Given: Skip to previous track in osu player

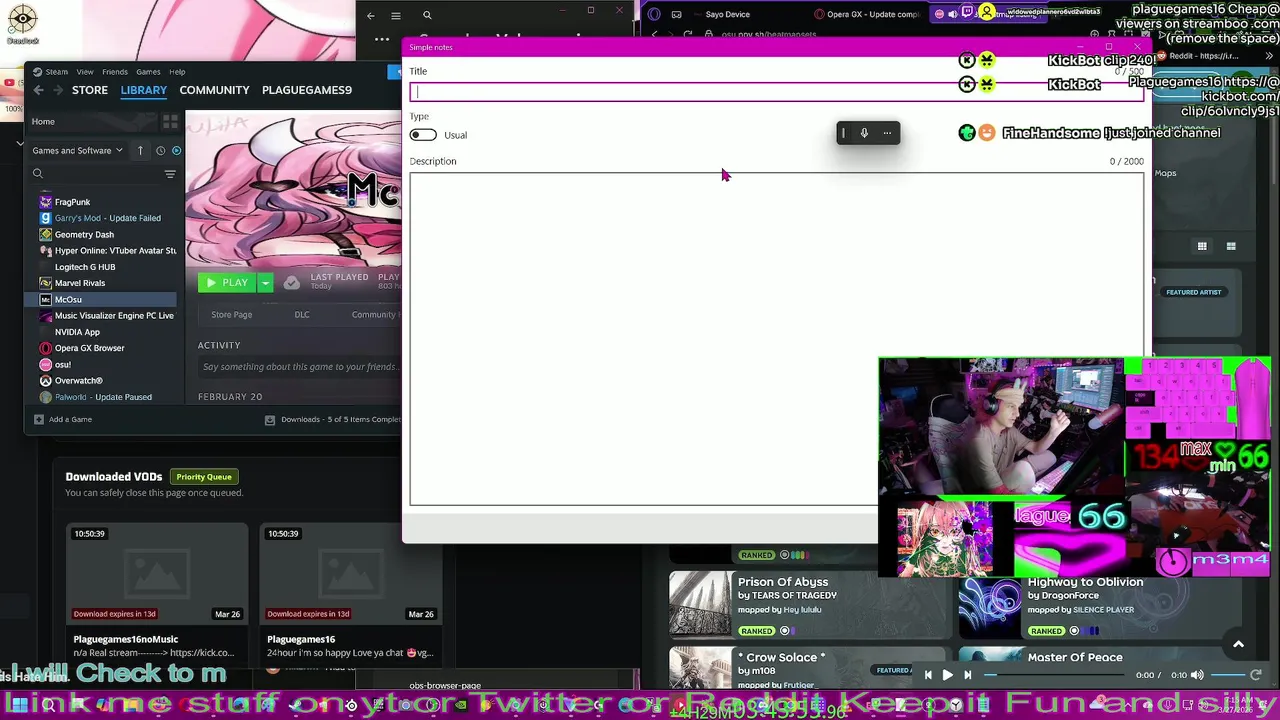Looking at the screenshot, I should (x=928, y=675).
